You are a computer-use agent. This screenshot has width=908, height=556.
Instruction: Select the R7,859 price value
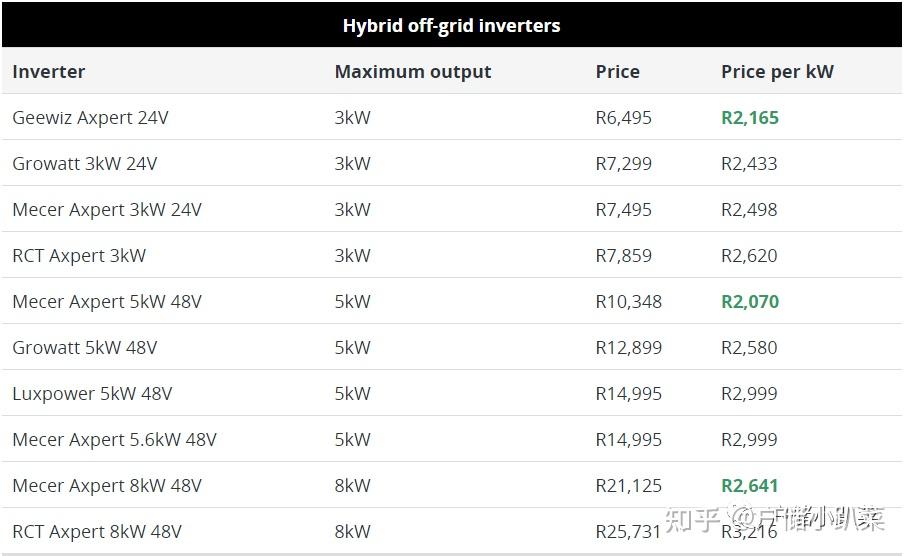[x=623, y=255]
